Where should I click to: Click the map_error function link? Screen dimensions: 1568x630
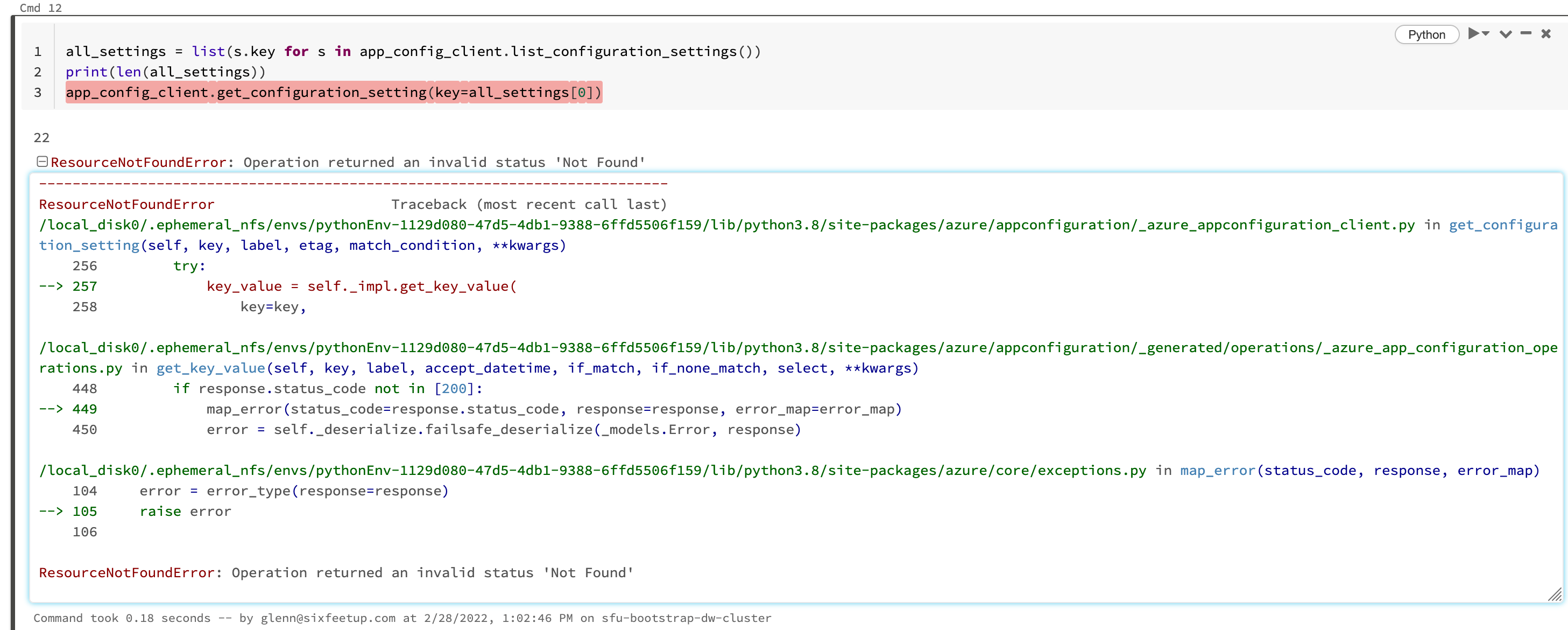point(1217,471)
